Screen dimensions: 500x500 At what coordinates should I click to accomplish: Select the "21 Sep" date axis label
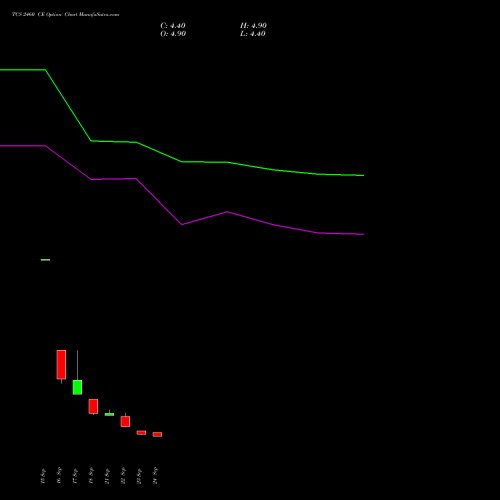(x=107, y=476)
